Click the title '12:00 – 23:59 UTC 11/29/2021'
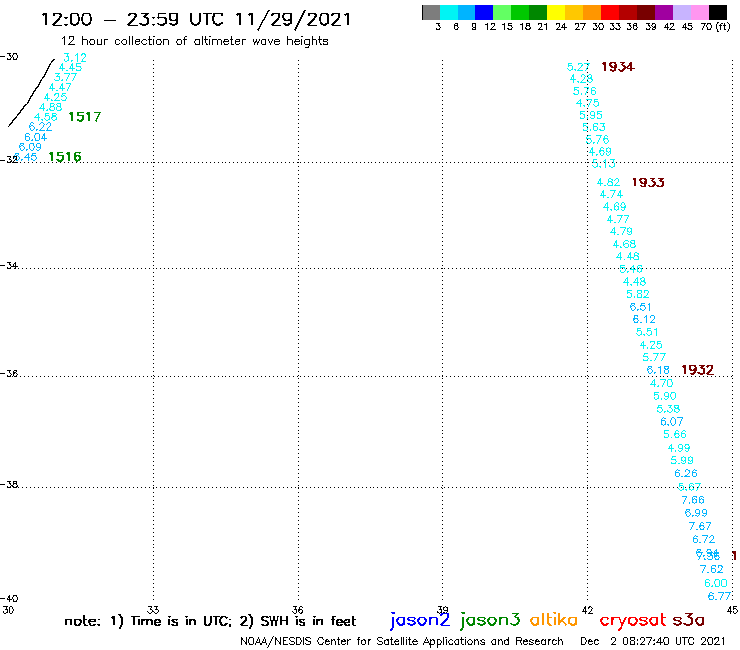This screenshot has width=740, height=650. [x=196, y=19]
